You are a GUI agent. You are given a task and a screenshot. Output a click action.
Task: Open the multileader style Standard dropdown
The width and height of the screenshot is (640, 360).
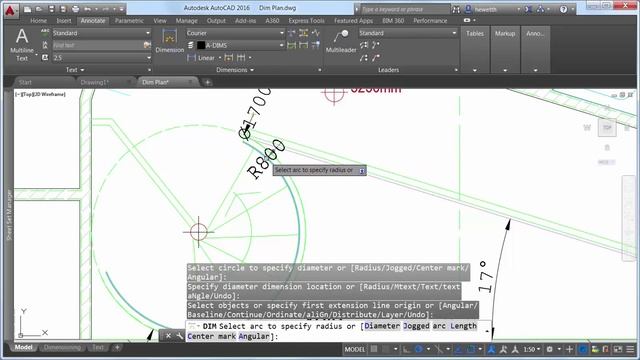point(408,33)
